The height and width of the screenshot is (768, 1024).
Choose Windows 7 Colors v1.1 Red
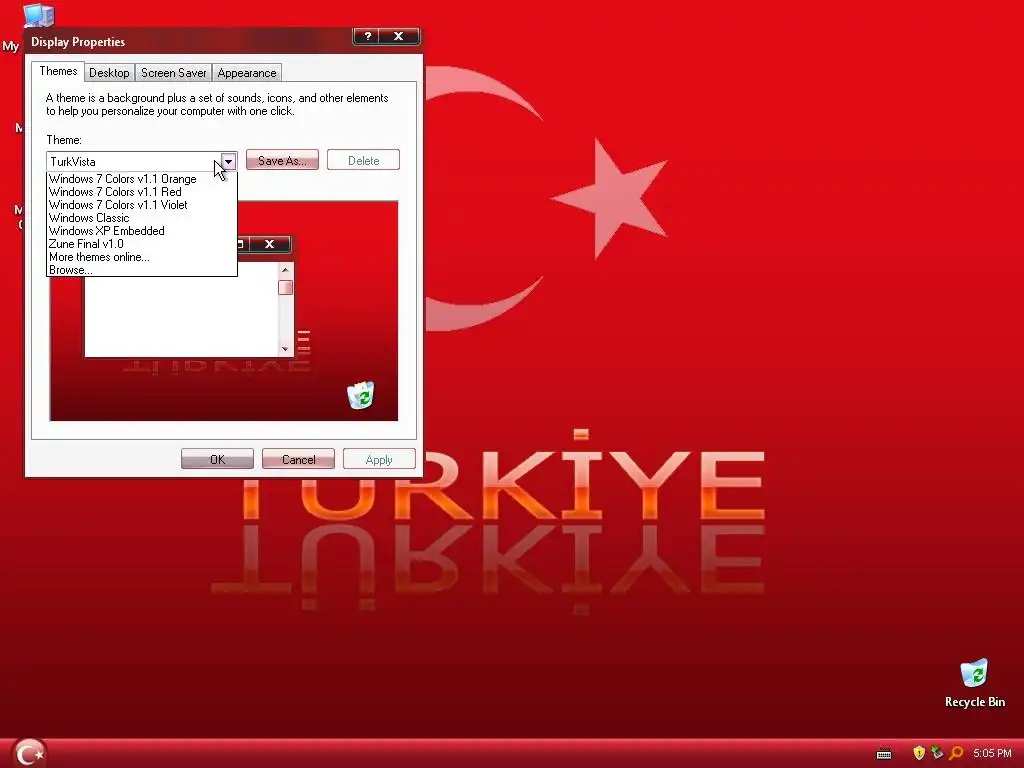pyautogui.click(x=142, y=192)
